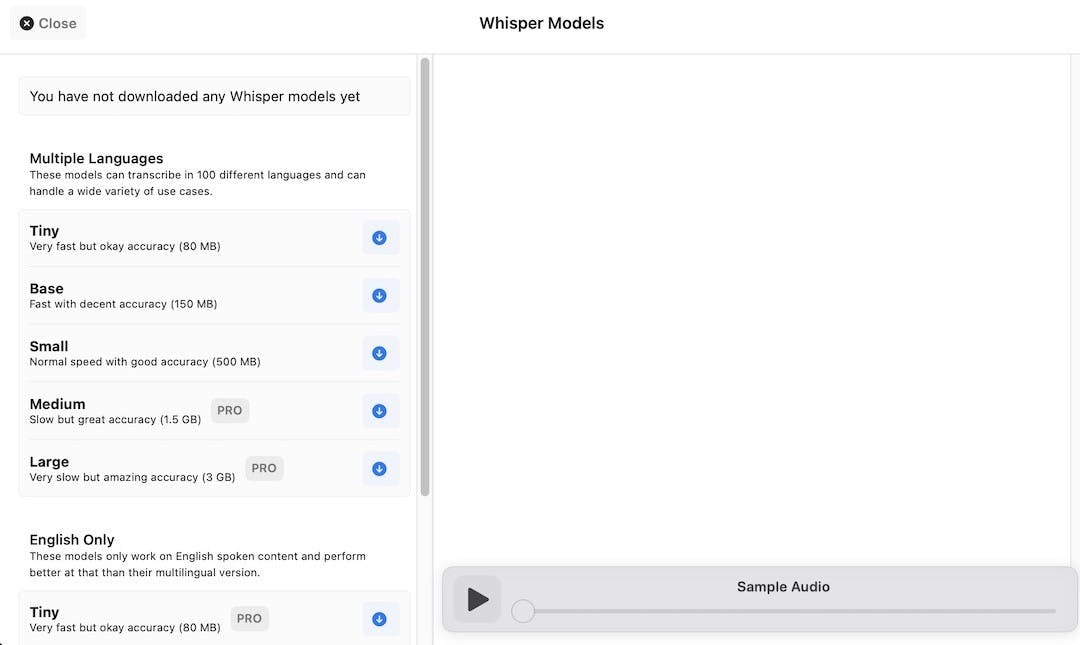The image size is (1080, 645).
Task: Download the English Only Tiny model
Action: 380,619
